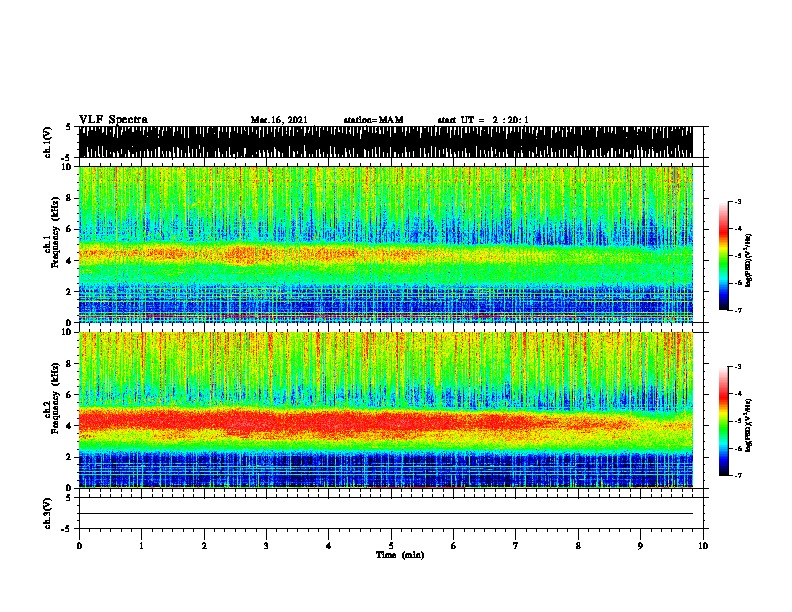
Task: Select the date text "Mar.16, 2021"
Action: 279,120
